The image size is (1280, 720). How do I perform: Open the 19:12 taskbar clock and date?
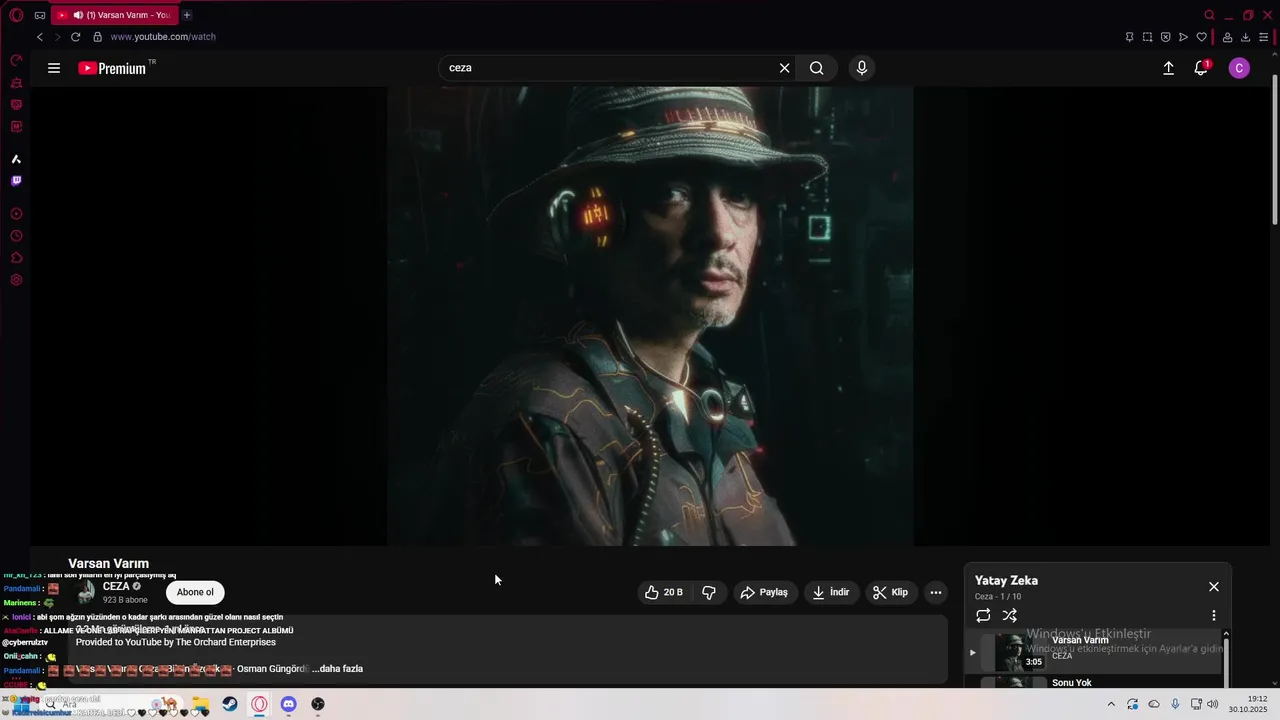tap(1250, 704)
